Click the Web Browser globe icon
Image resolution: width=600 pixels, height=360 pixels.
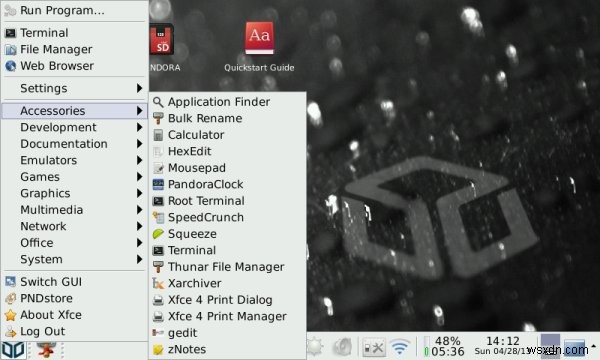pyautogui.click(x=10, y=66)
